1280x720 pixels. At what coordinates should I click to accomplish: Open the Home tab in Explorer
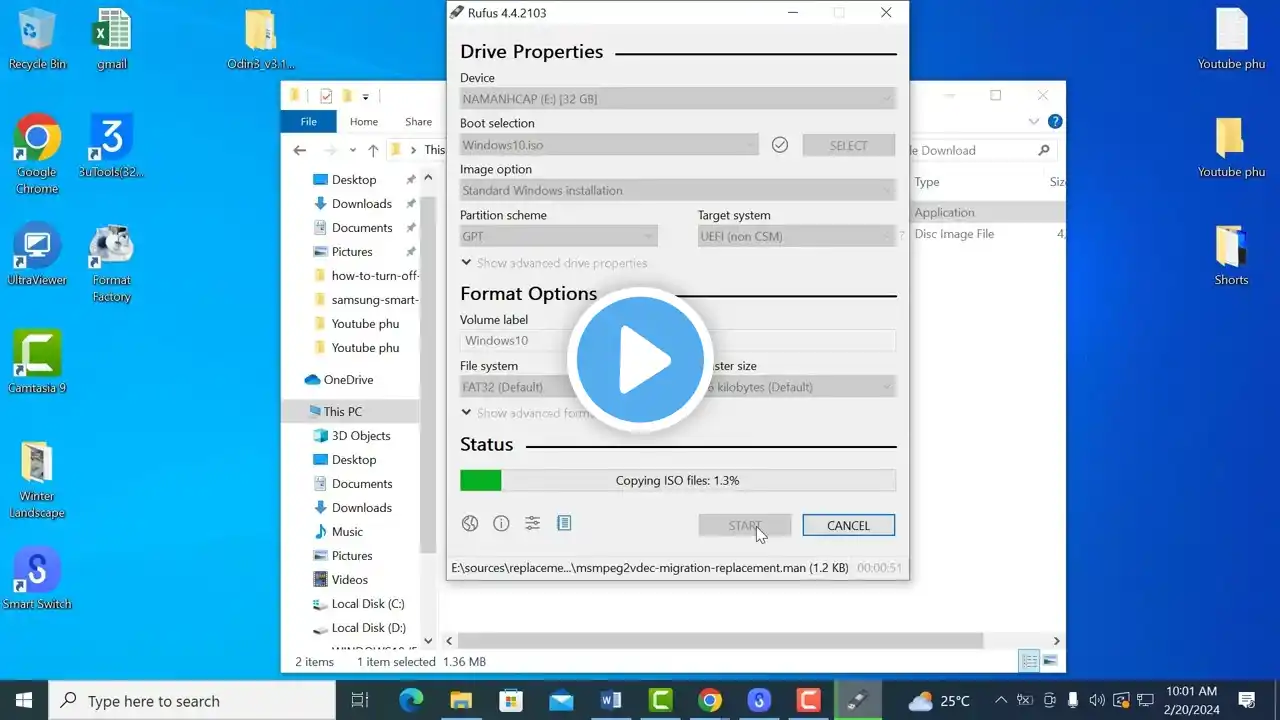coord(364,122)
